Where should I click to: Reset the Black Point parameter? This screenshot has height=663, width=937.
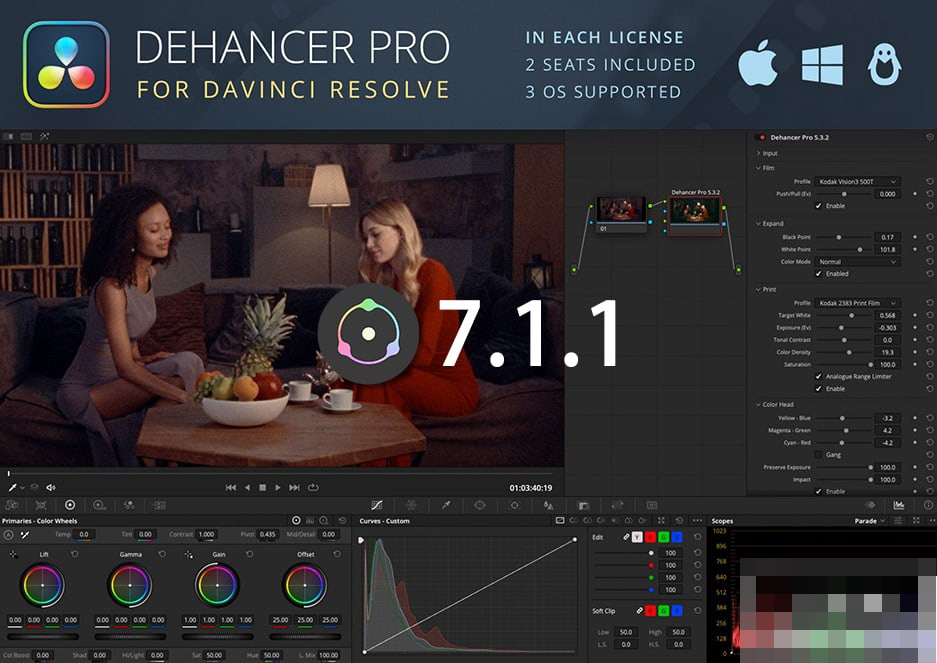[930, 237]
